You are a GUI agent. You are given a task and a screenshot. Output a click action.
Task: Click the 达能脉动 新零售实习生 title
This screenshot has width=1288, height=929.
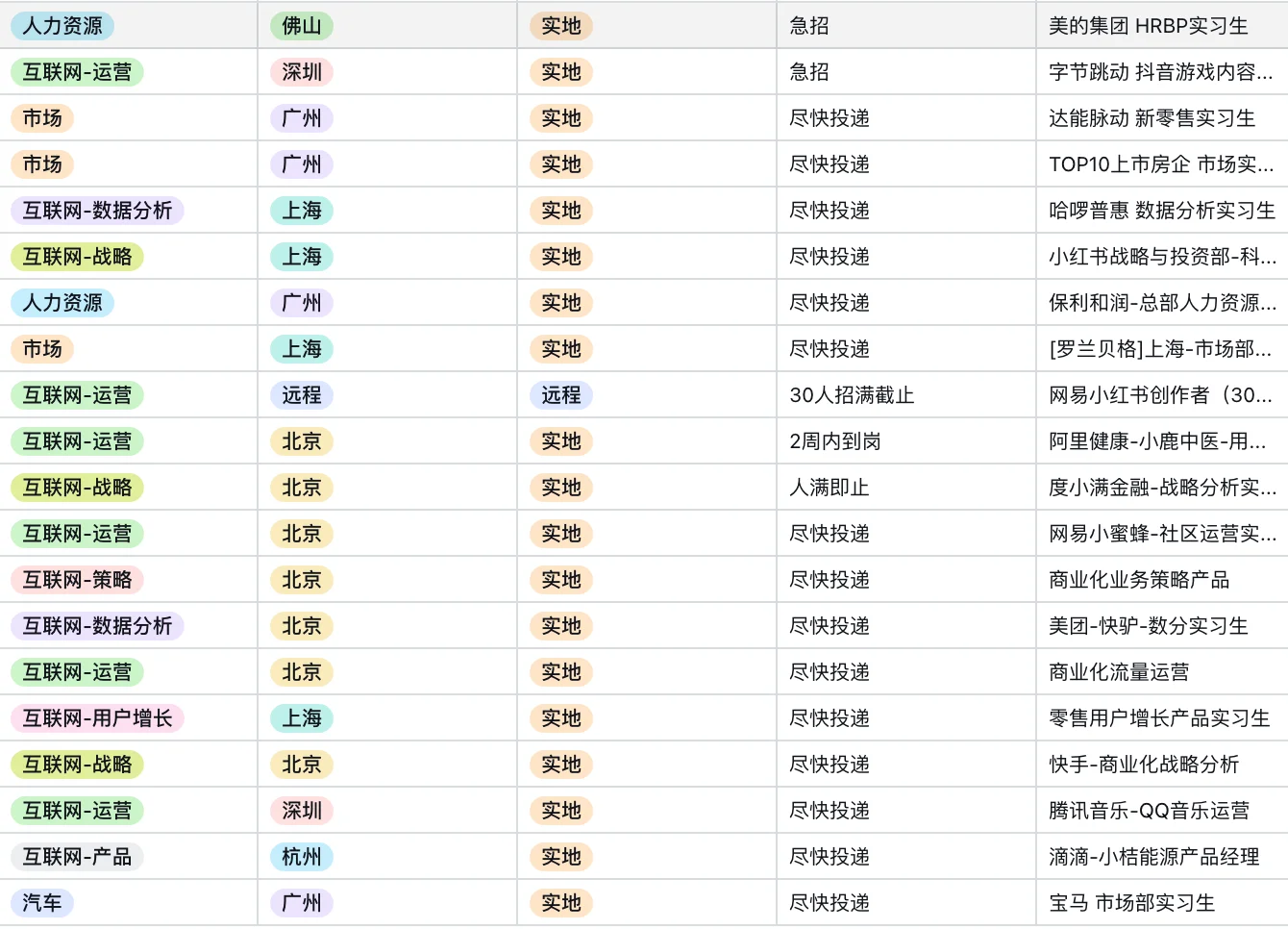(x=1152, y=118)
